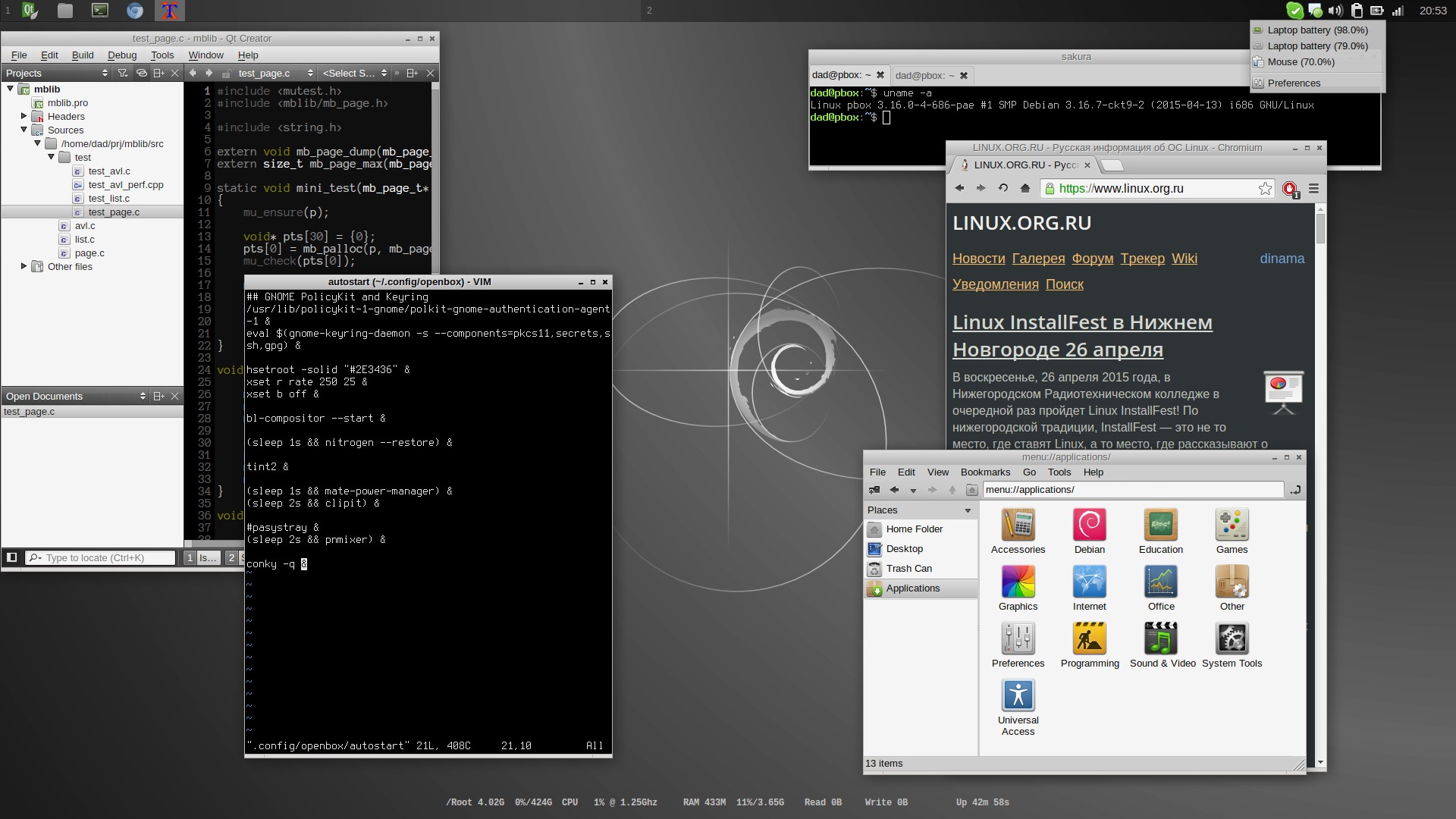Collapse the Sources node in project tree
Viewport: 1456px width, 819px height.
(x=24, y=130)
